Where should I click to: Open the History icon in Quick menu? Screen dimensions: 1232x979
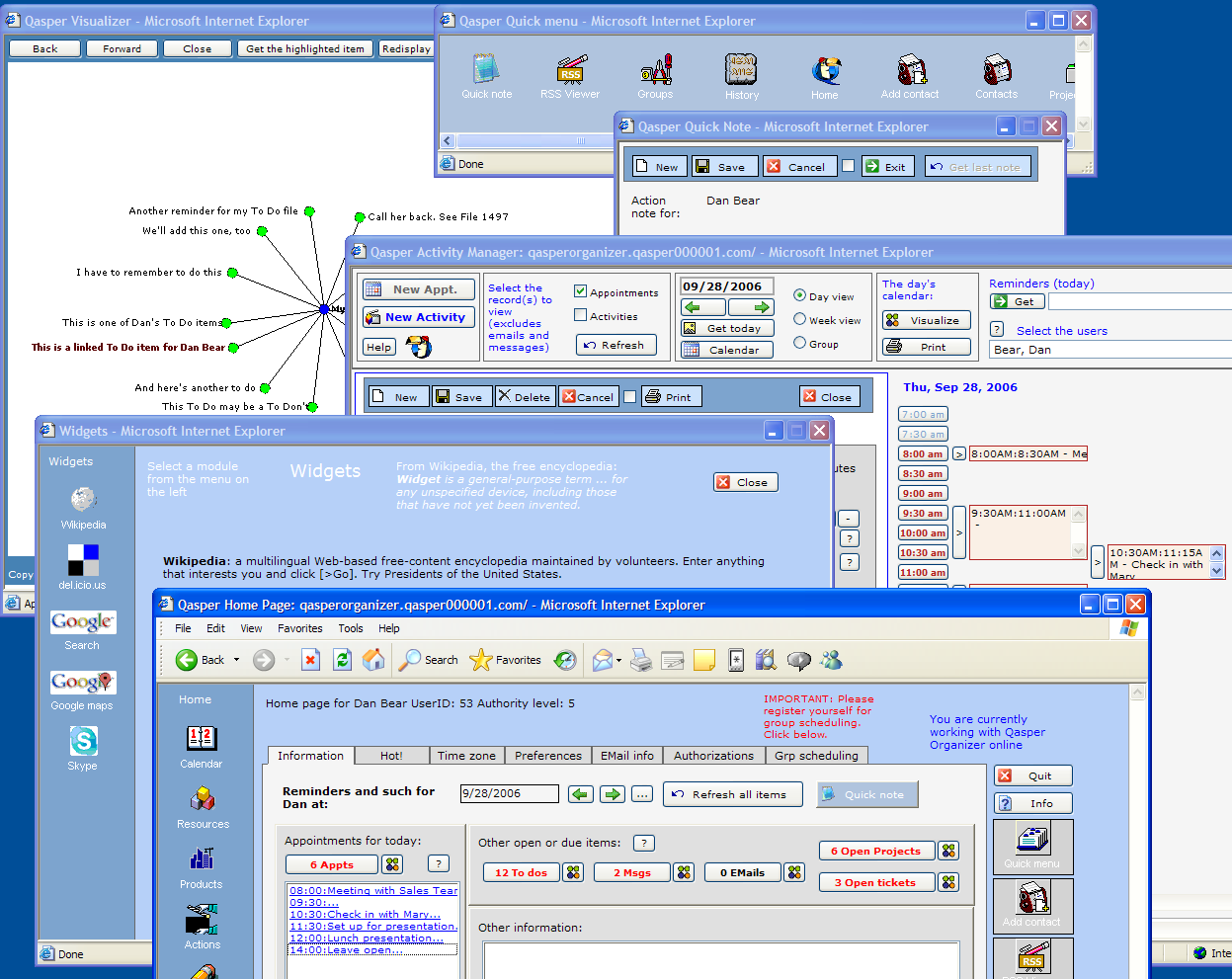[741, 69]
